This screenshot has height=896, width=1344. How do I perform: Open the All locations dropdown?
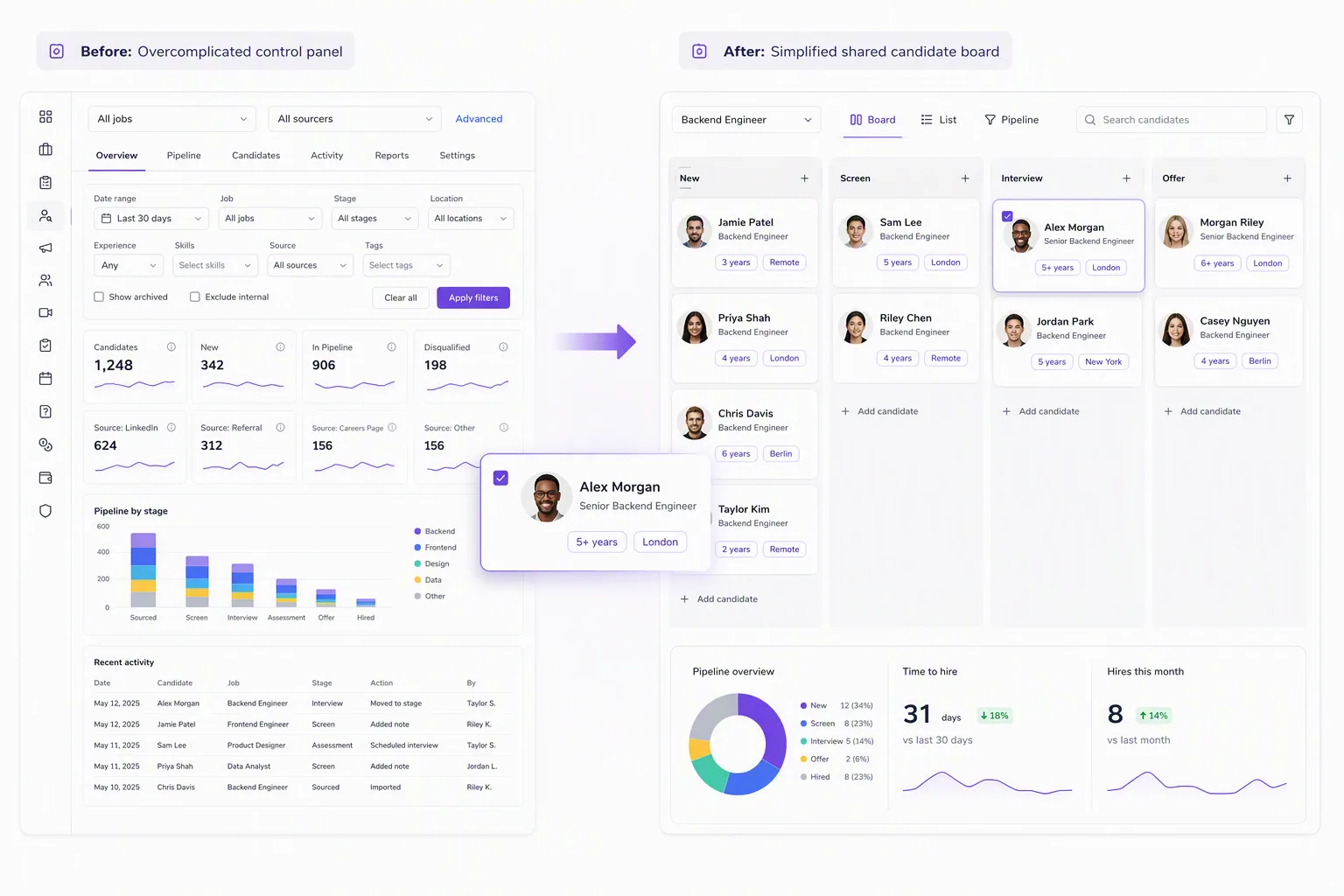pyautogui.click(x=471, y=219)
